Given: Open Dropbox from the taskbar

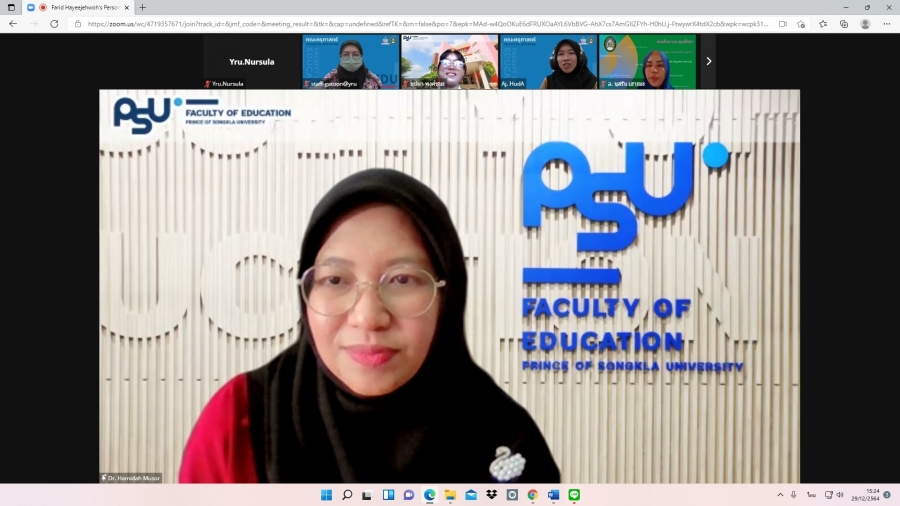Looking at the screenshot, I should pos(491,495).
